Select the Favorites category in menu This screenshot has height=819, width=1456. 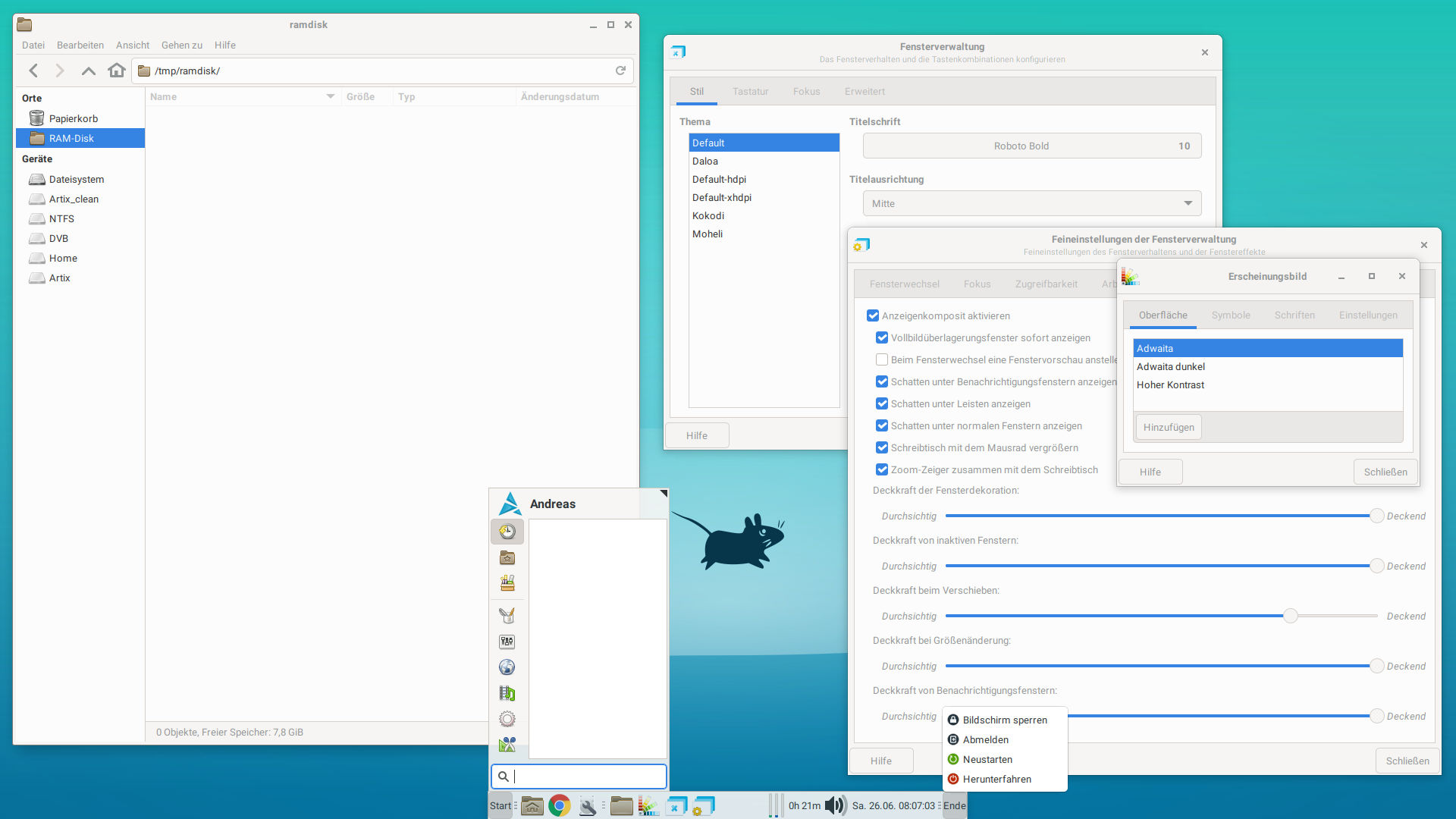(507, 558)
